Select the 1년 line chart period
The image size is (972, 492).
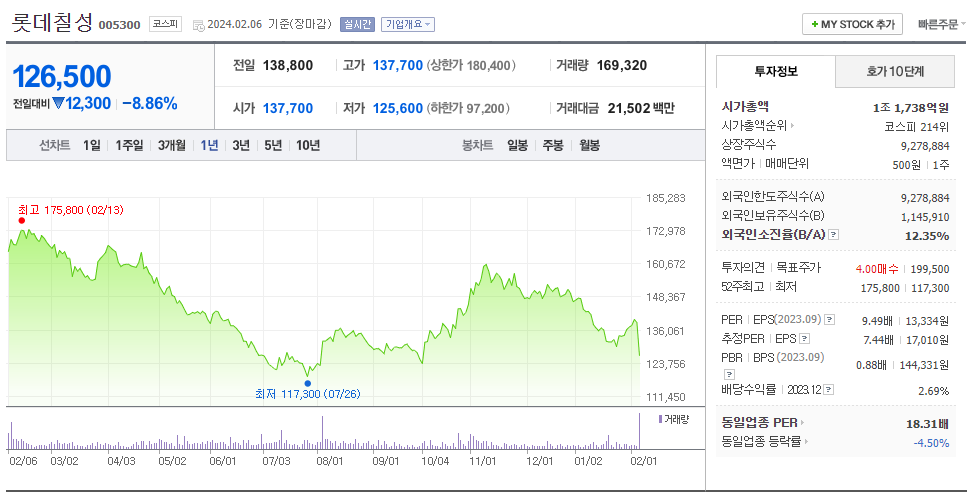[210, 145]
